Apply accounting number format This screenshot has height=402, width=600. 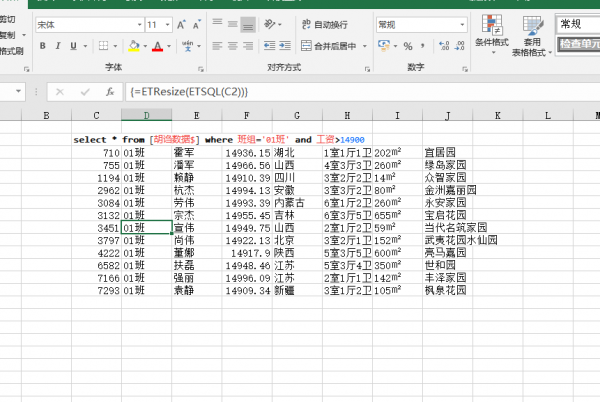384,46
